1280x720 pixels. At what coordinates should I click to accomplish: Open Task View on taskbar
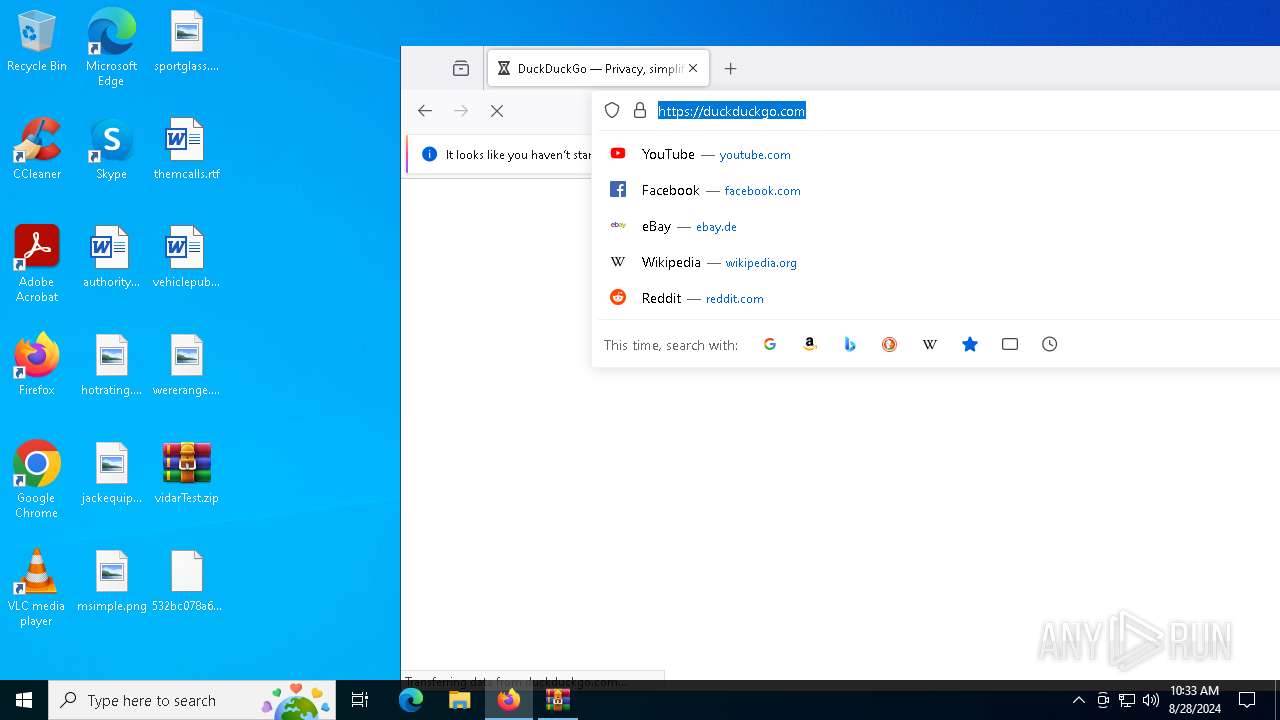coord(360,700)
